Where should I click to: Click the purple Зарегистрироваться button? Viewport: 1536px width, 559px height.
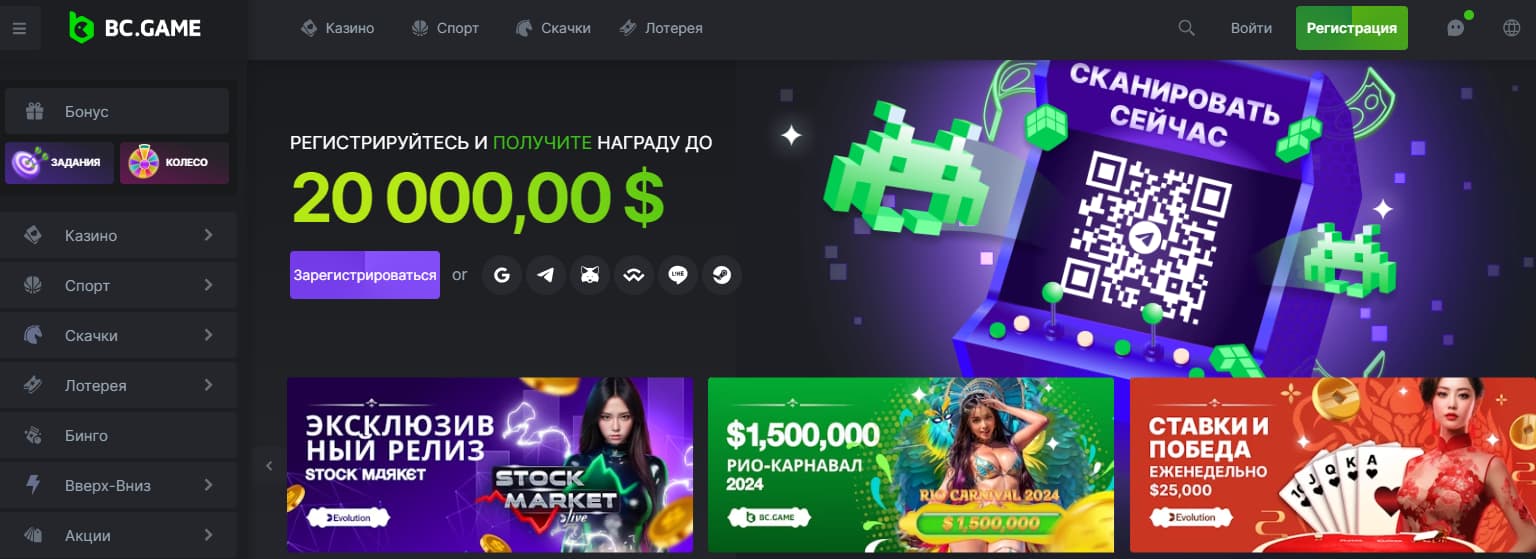365,275
